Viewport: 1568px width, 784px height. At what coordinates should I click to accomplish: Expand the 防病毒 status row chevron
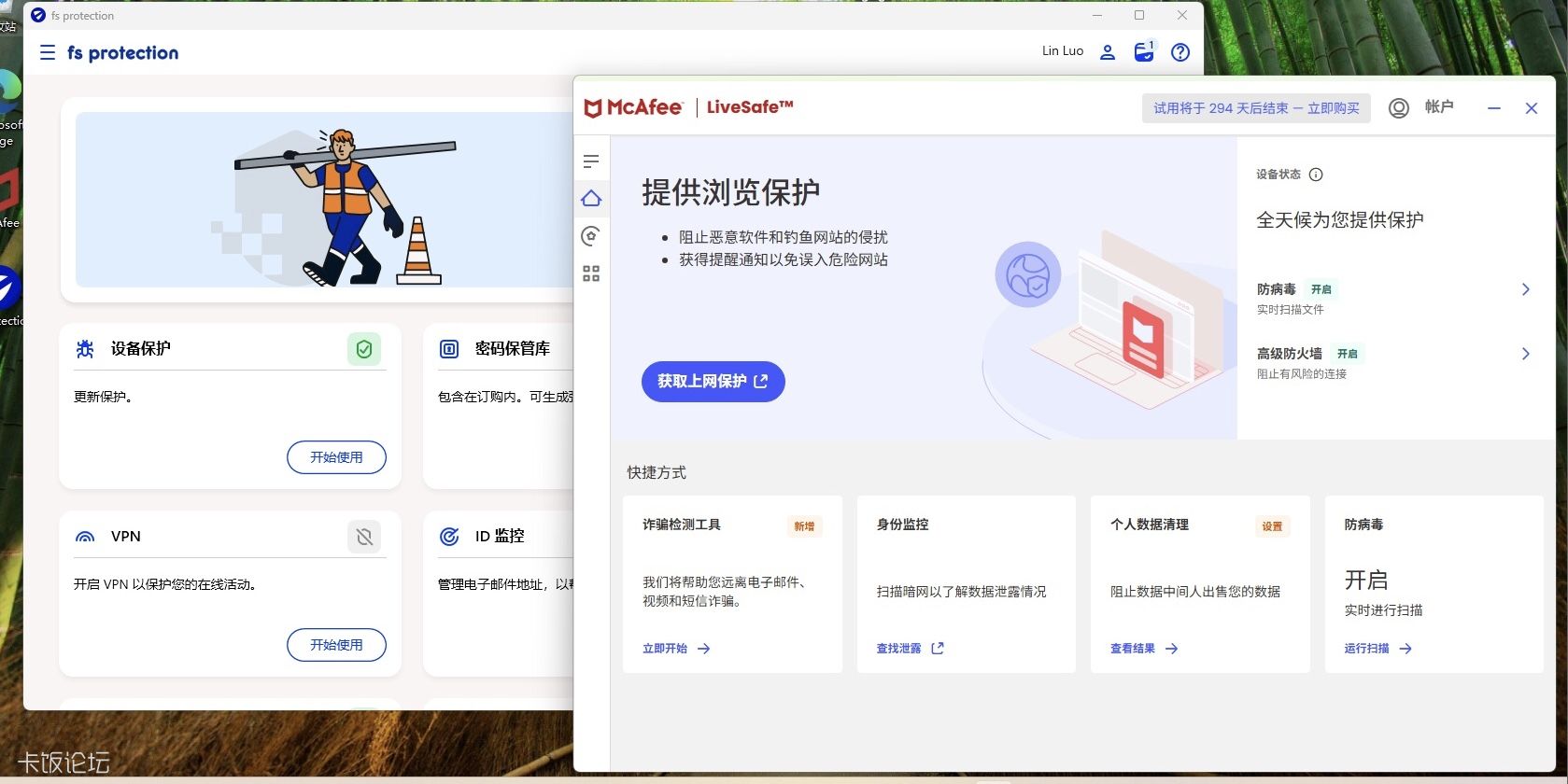pos(1526,289)
